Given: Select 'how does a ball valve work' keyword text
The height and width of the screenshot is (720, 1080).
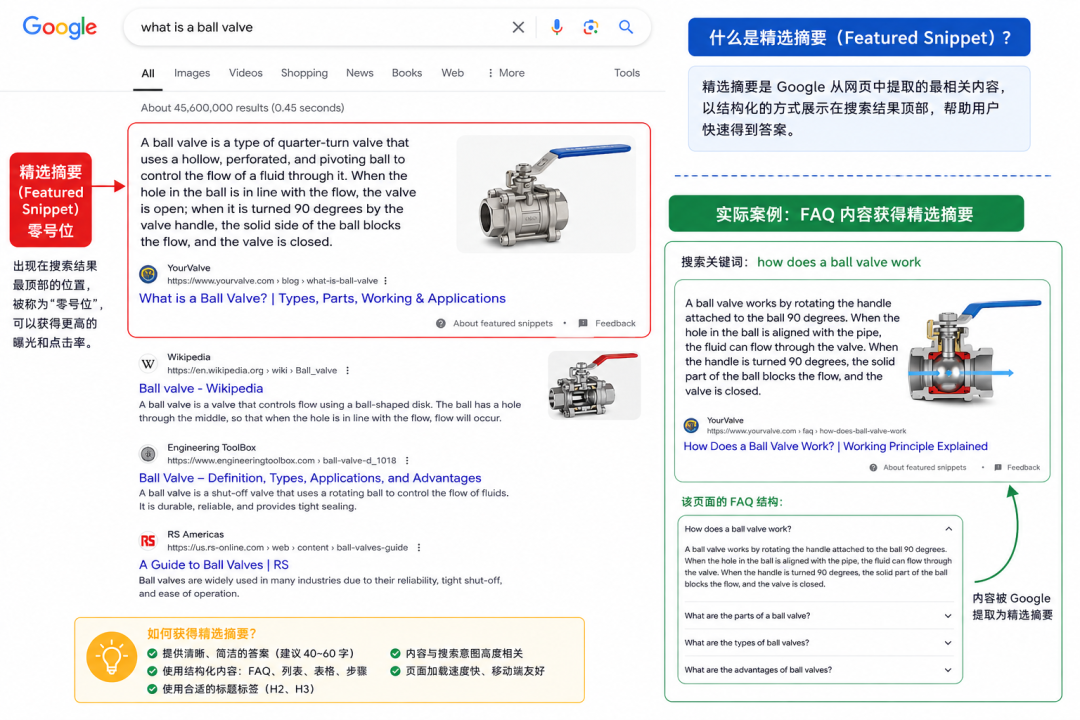Looking at the screenshot, I should pyautogui.click(x=839, y=262).
